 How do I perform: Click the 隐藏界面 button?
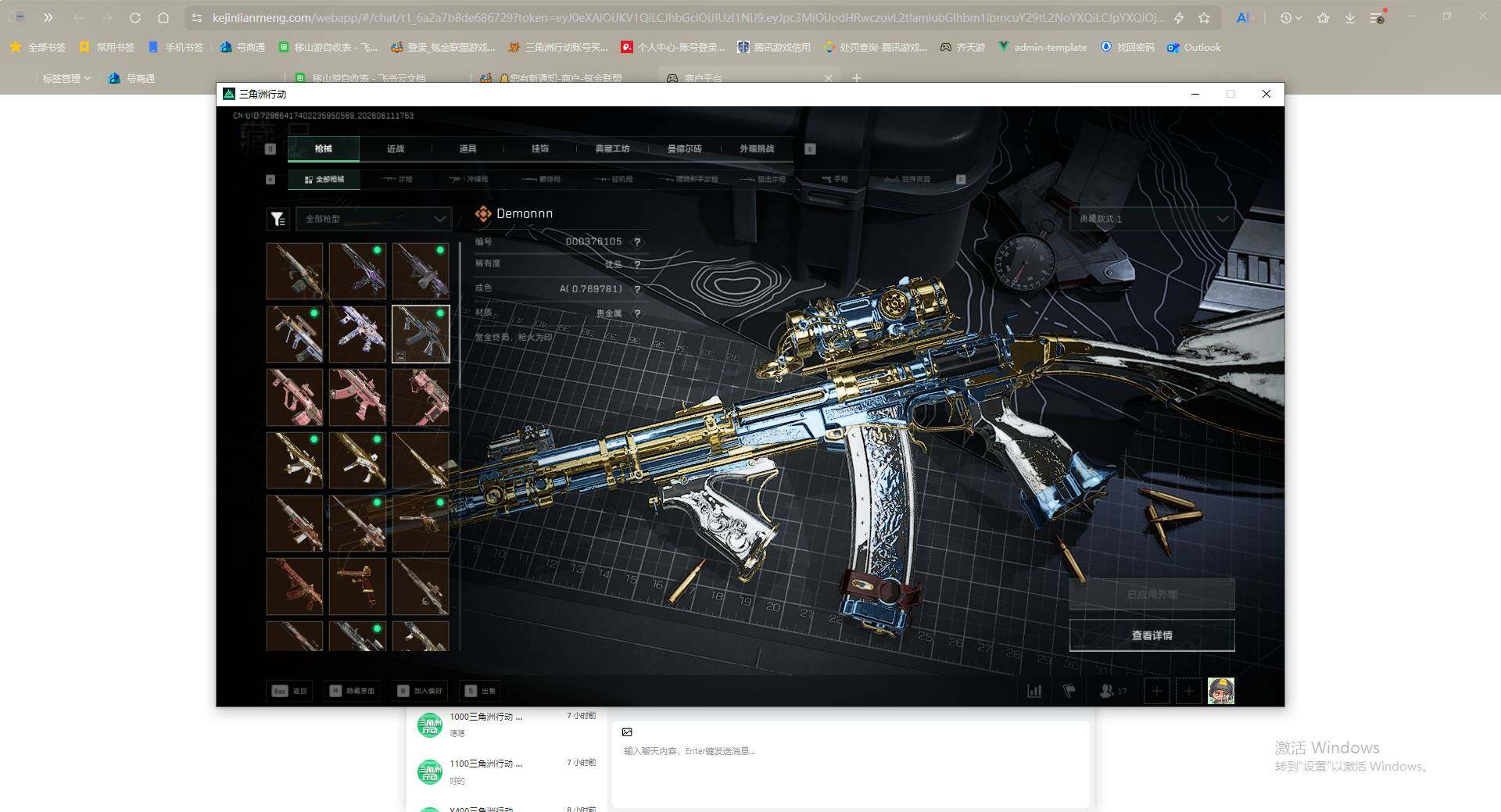coord(352,691)
